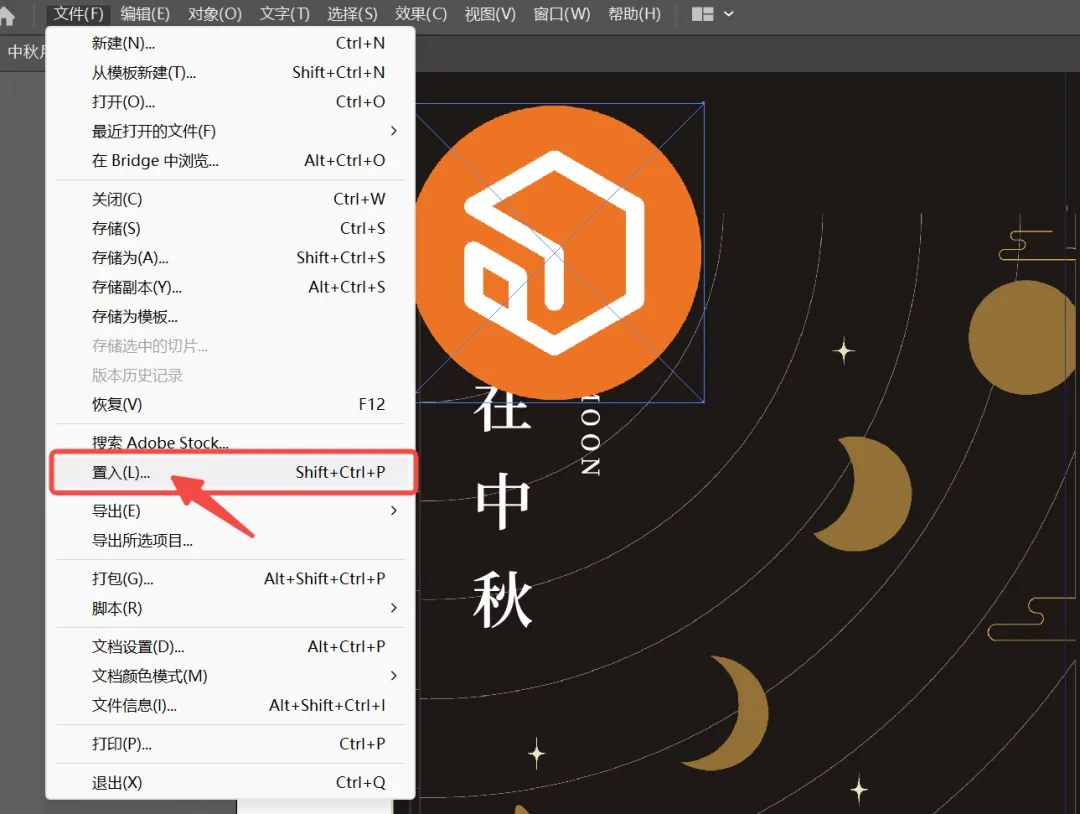Choose 搜索 Adobe Stock... menu item
This screenshot has height=814, width=1080.
point(231,442)
